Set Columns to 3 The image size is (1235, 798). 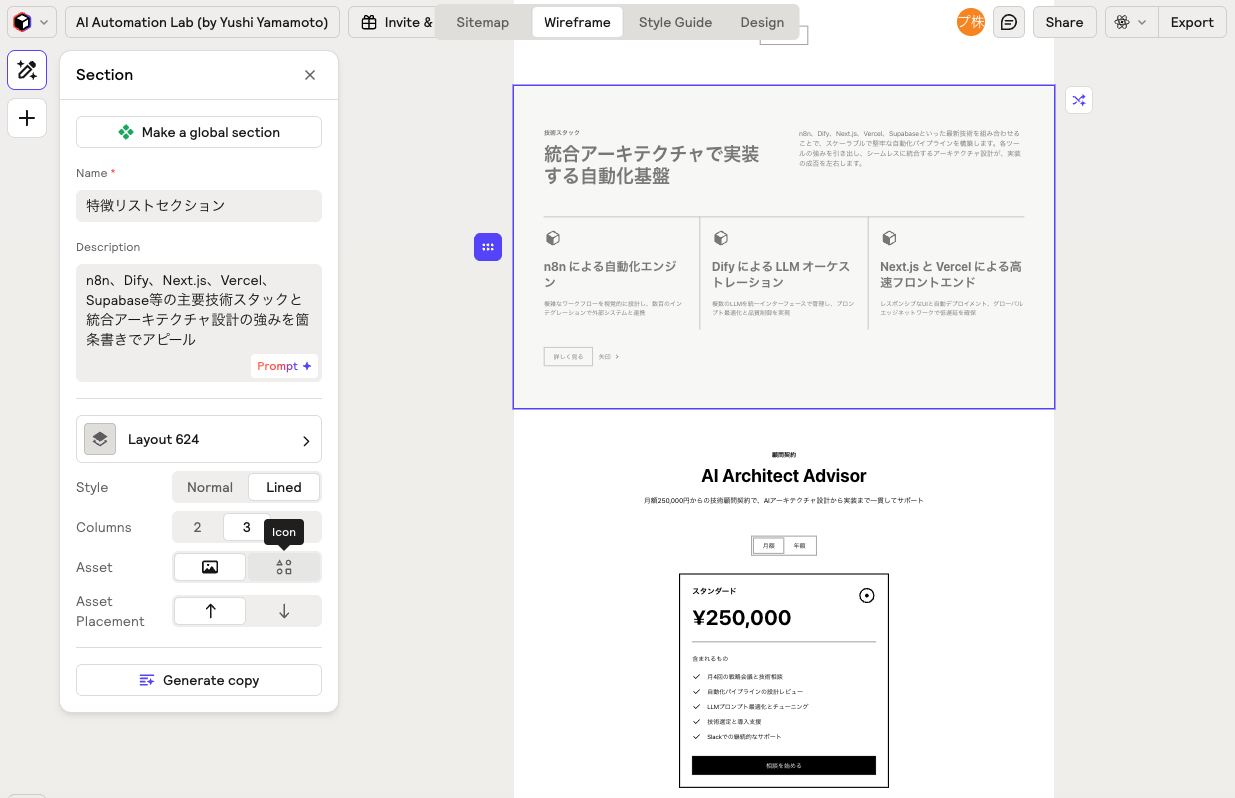246,527
